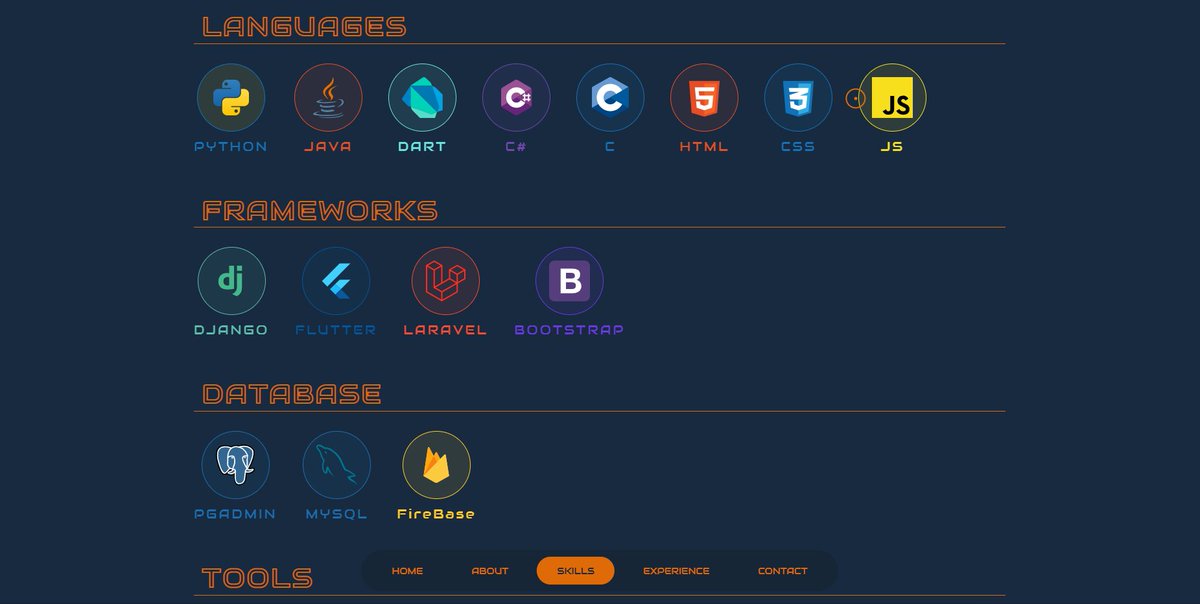Click the DATABASE section heading
Image resolution: width=1200 pixels, height=604 pixels.
pos(292,394)
